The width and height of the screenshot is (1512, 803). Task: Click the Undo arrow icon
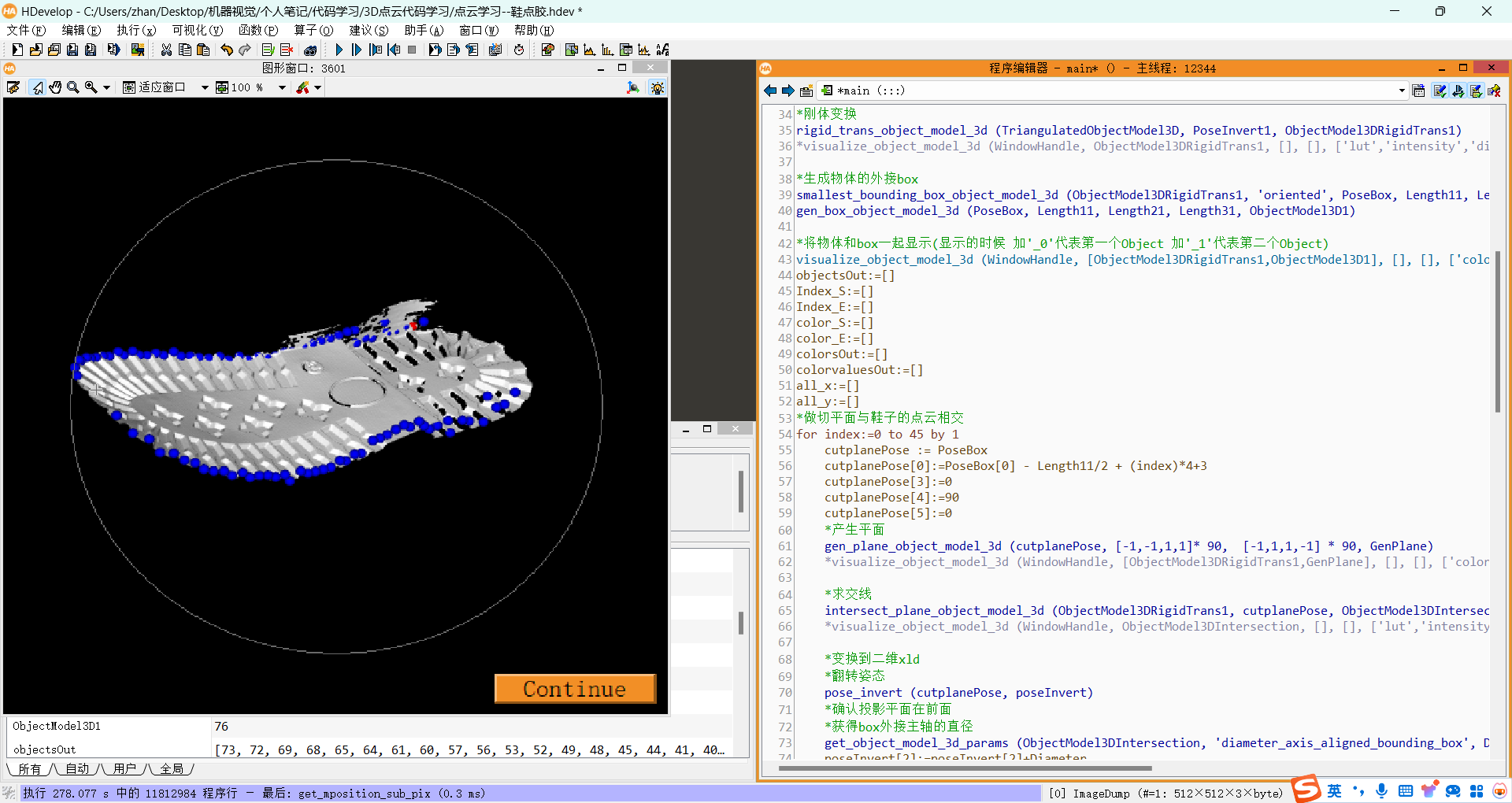tap(227, 50)
